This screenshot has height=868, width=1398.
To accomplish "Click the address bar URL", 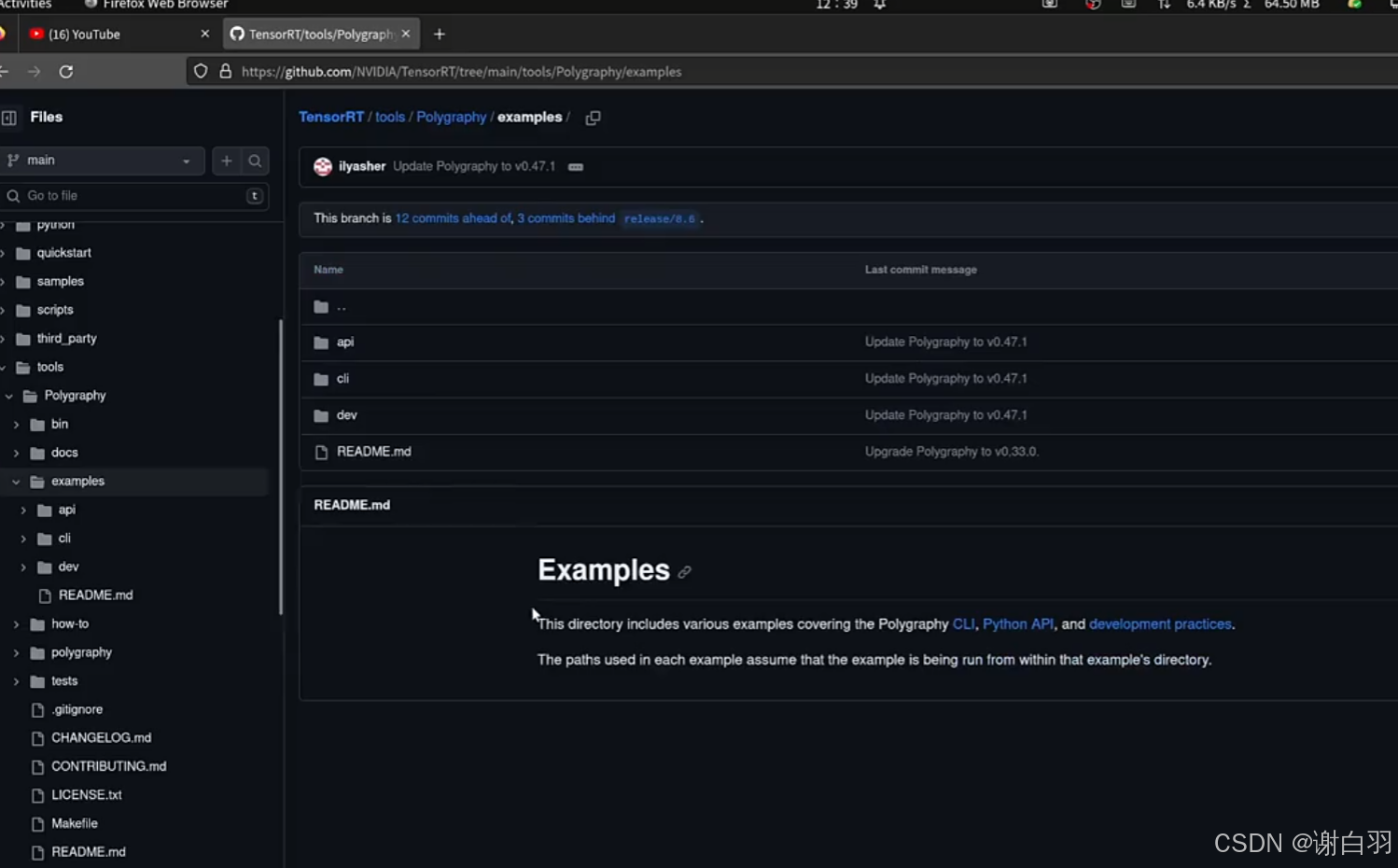I will pyautogui.click(x=461, y=72).
